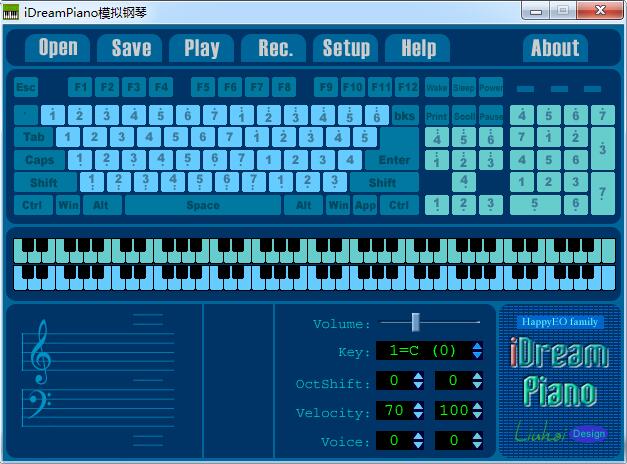This screenshot has width=627, height=464.
Task: Decrease the second OctShift value
Action: coord(477,385)
